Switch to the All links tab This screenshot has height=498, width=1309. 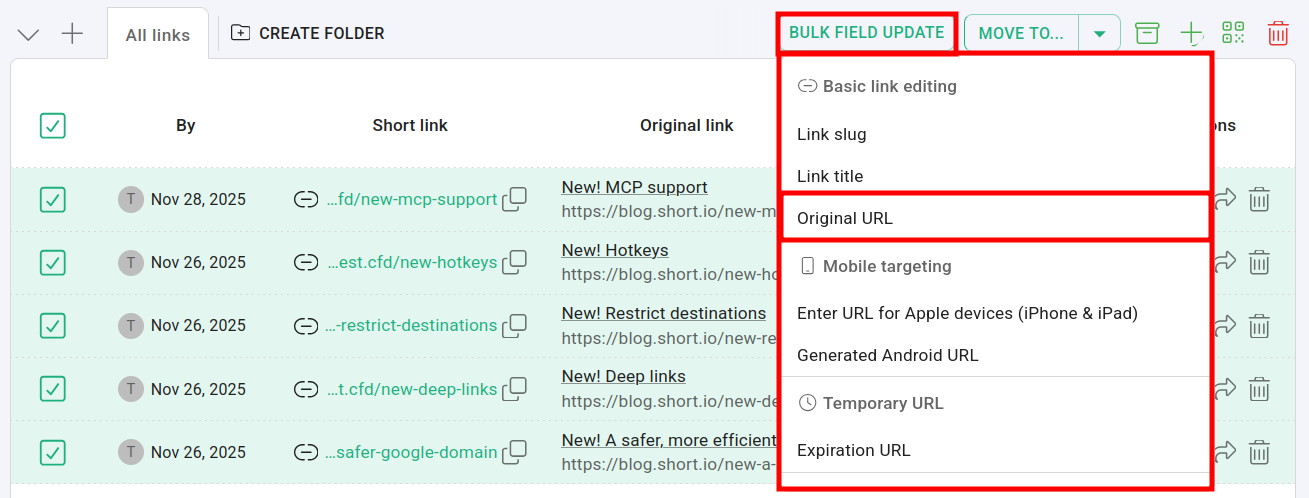pos(157,35)
